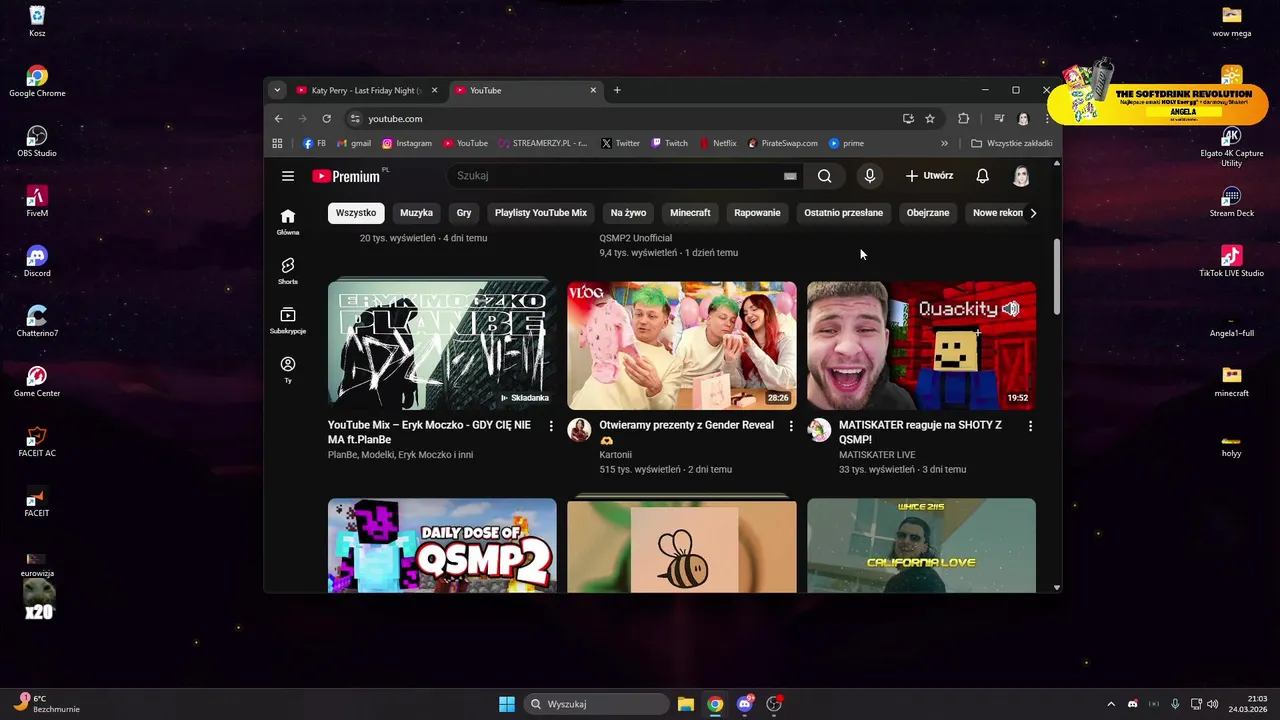Image resolution: width=1280 pixels, height=720 pixels.
Task: Open the Utwórz create menu
Action: coord(929,176)
